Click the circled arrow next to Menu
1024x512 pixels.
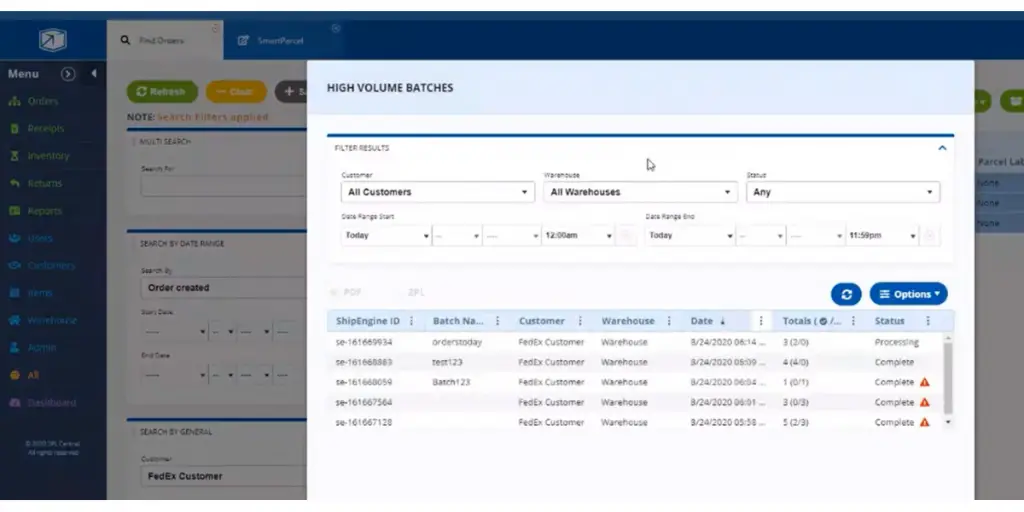68,74
